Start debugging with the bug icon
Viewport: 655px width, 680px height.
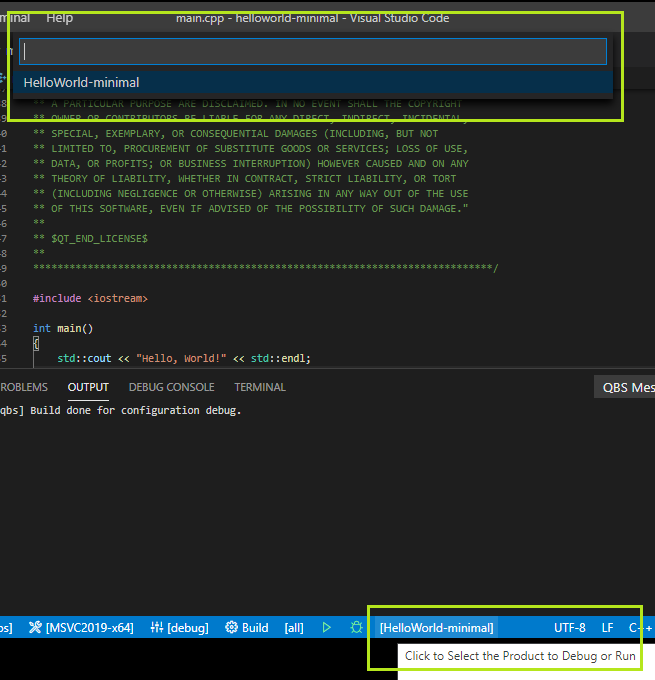(356, 627)
